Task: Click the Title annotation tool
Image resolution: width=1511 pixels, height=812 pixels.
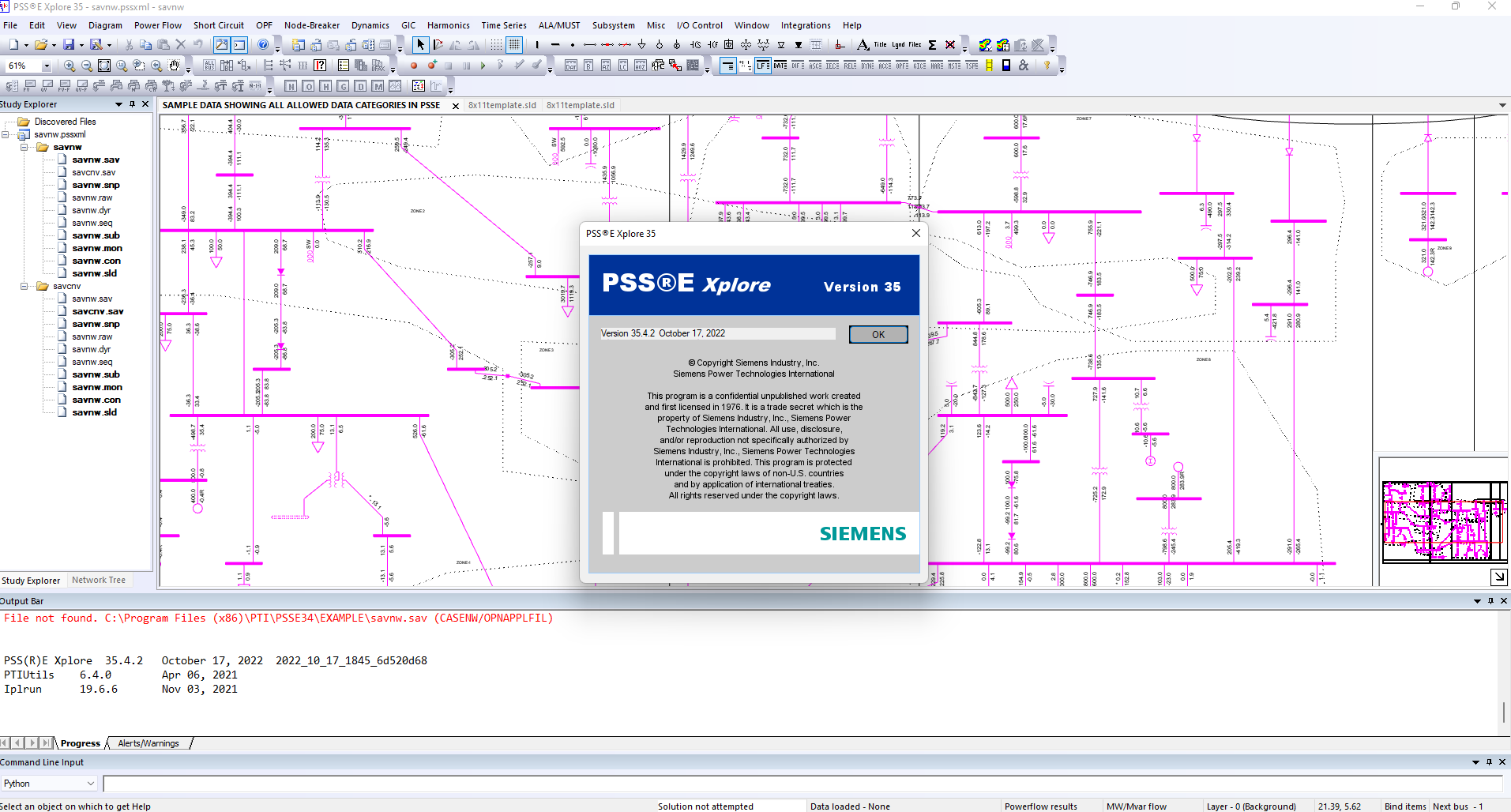Action: click(880, 45)
